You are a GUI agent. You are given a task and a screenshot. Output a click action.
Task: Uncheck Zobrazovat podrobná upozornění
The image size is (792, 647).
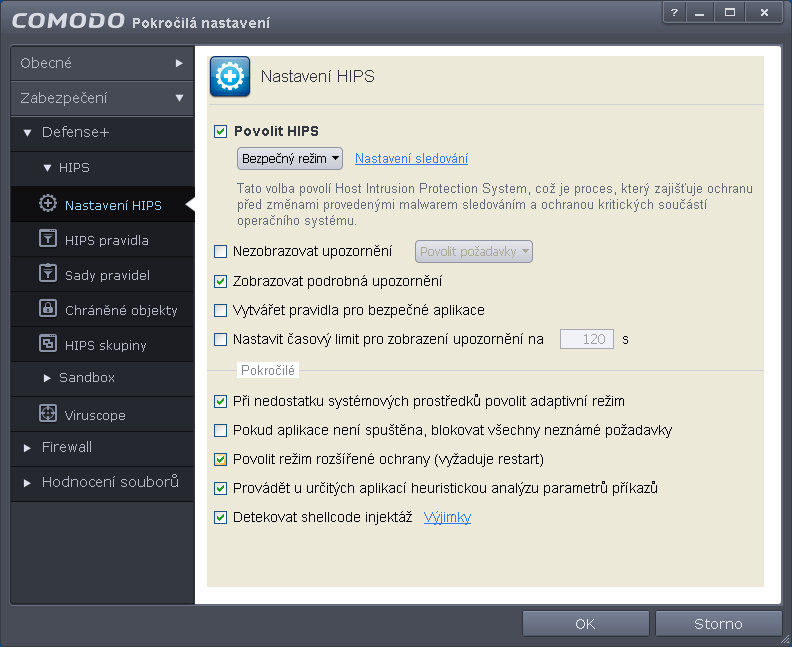coord(220,281)
